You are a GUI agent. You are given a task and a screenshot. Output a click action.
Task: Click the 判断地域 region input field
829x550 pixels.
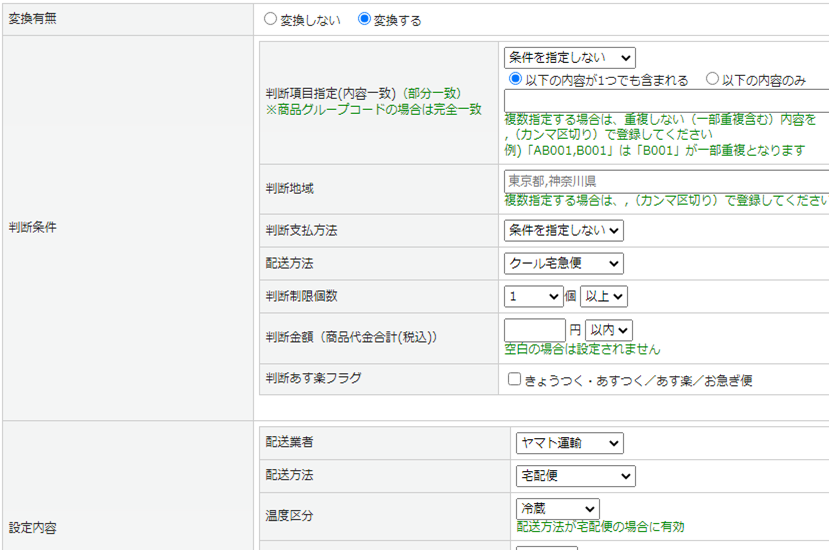tap(666, 182)
